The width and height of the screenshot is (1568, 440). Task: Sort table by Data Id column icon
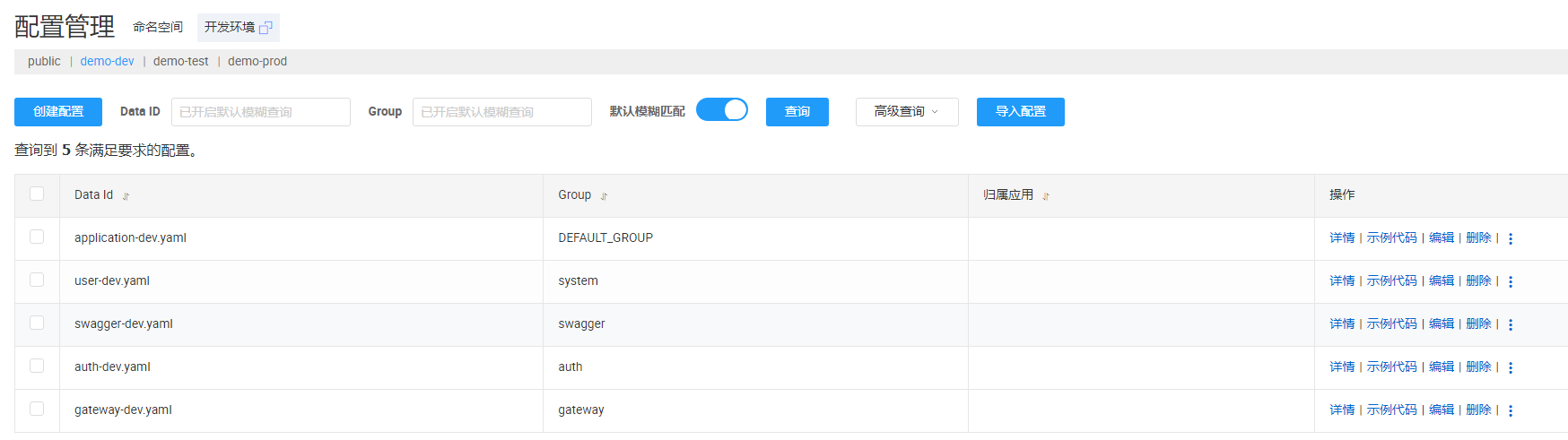pos(126,196)
